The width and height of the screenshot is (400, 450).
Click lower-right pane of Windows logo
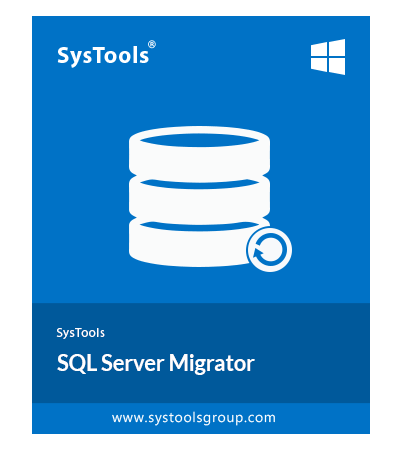click(x=337, y=67)
